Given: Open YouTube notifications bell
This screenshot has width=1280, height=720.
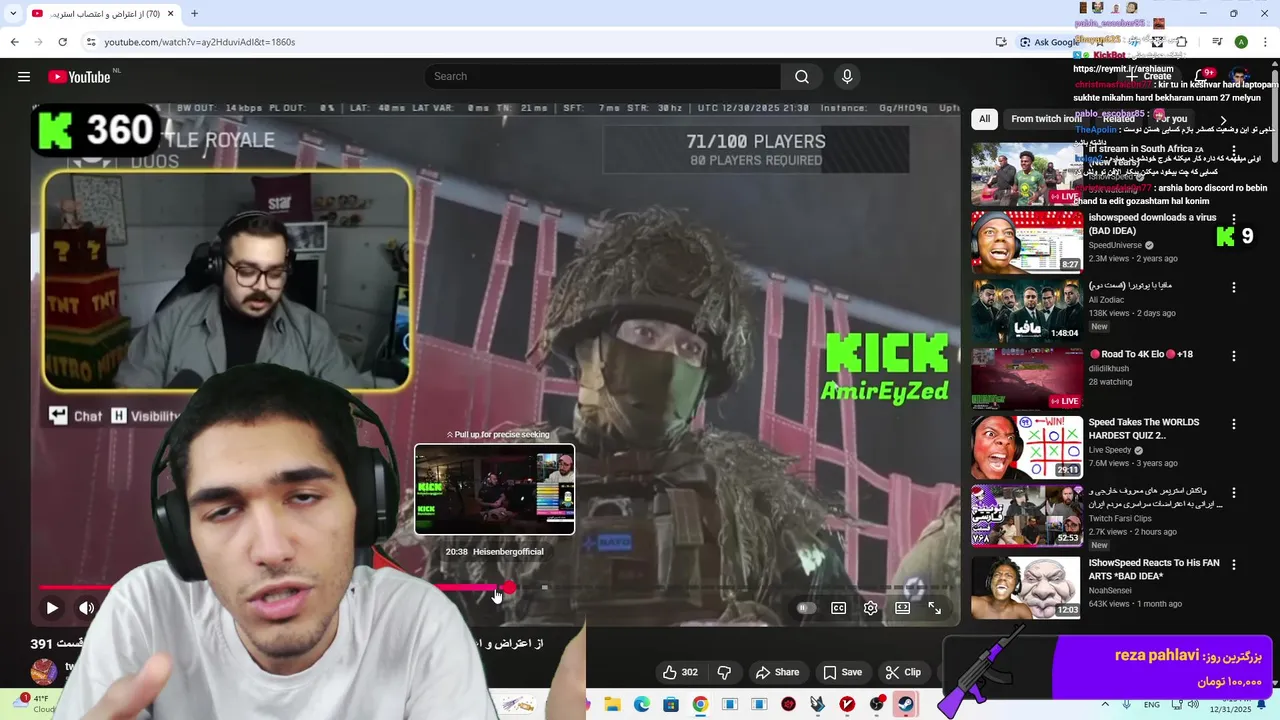Looking at the screenshot, I should click(1202, 77).
